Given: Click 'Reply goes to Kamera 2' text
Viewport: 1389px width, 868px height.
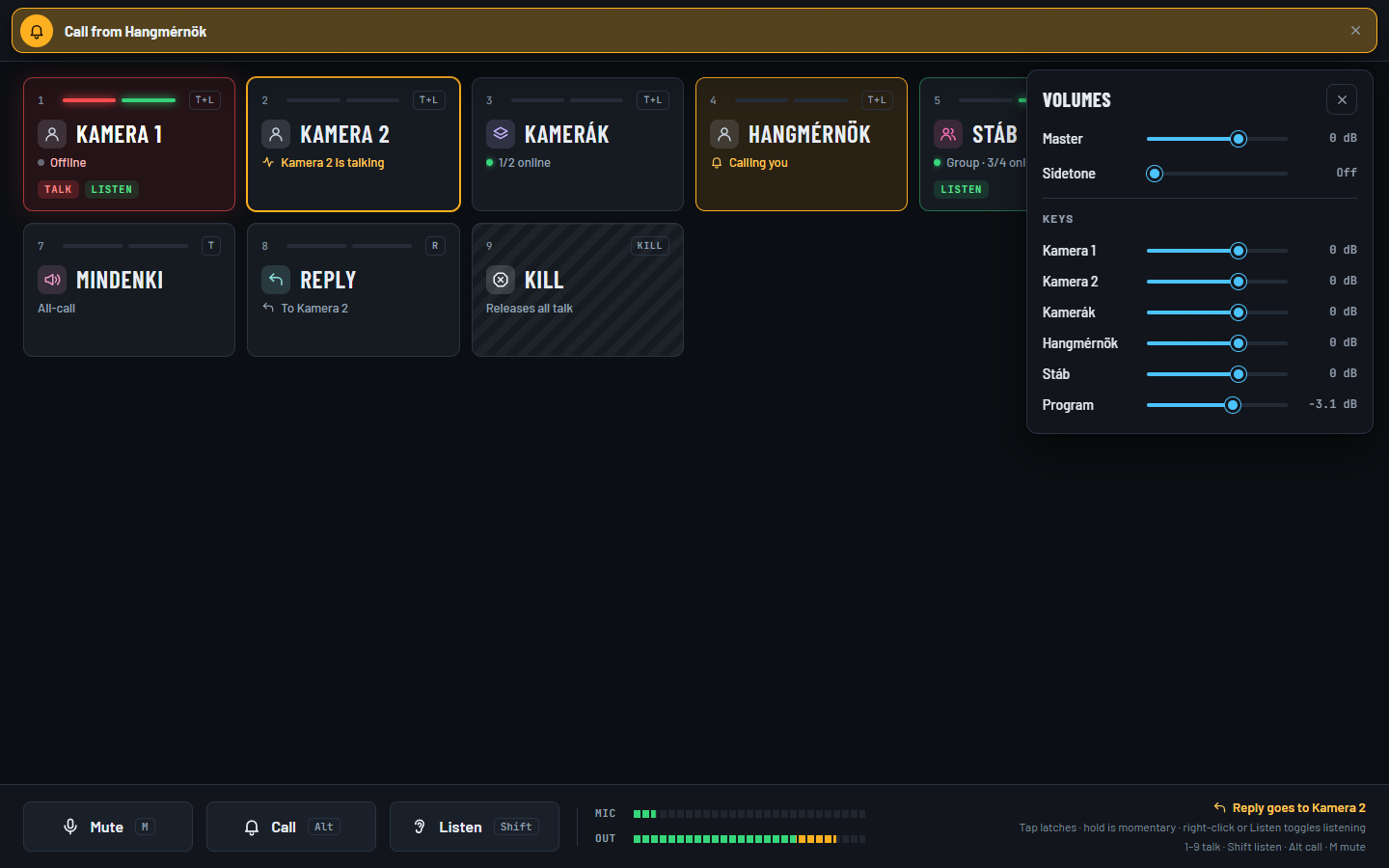Looking at the screenshot, I should click(1299, 808).
